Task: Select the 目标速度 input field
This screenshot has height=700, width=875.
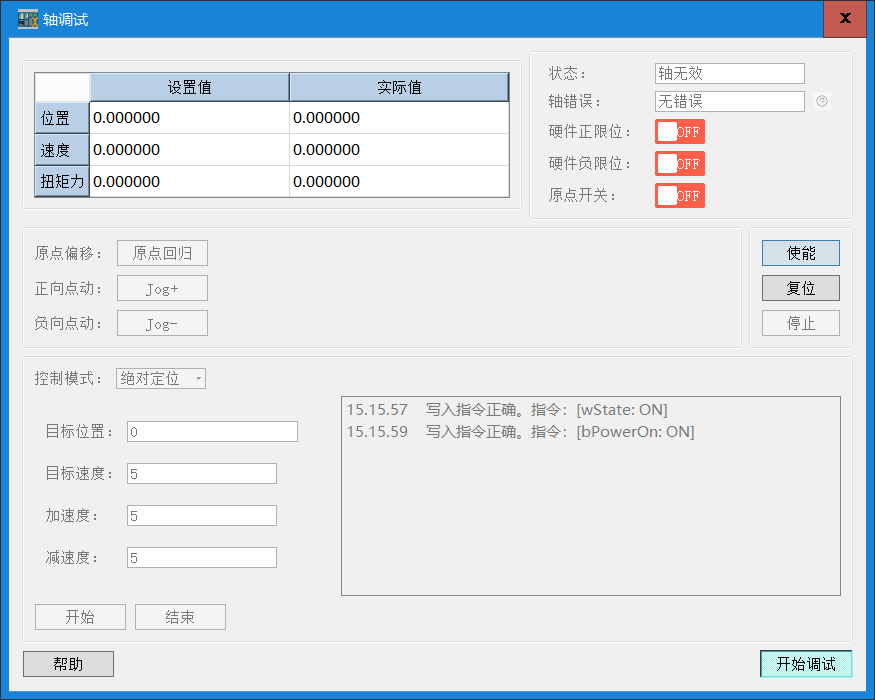Action: 200,473
